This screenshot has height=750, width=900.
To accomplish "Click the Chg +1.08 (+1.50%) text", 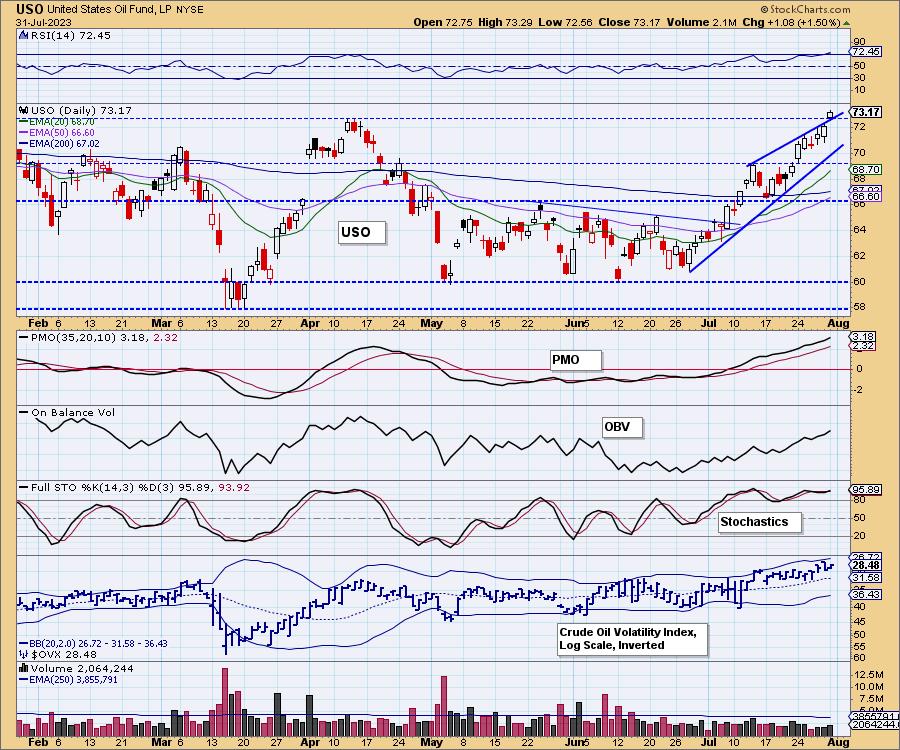I will tap(792, 22).
